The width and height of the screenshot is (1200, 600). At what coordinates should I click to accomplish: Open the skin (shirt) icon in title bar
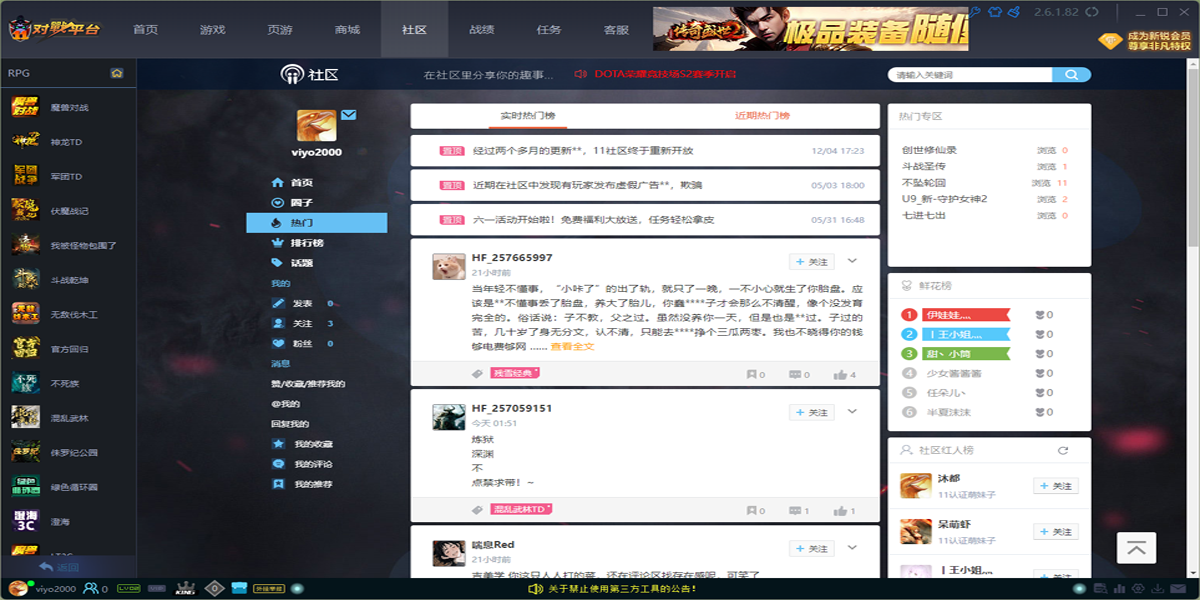pos(995,12)
